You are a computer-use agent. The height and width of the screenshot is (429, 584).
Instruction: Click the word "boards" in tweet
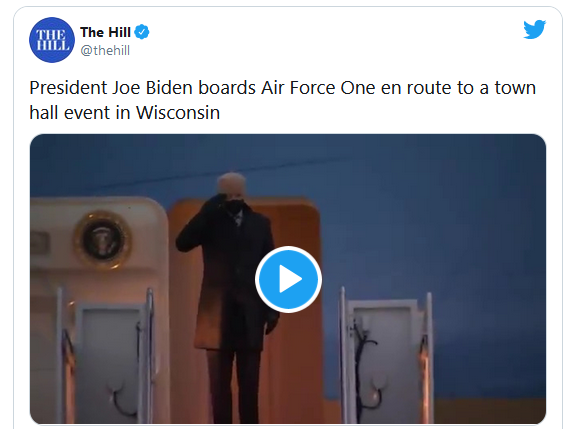coord(227,88)
